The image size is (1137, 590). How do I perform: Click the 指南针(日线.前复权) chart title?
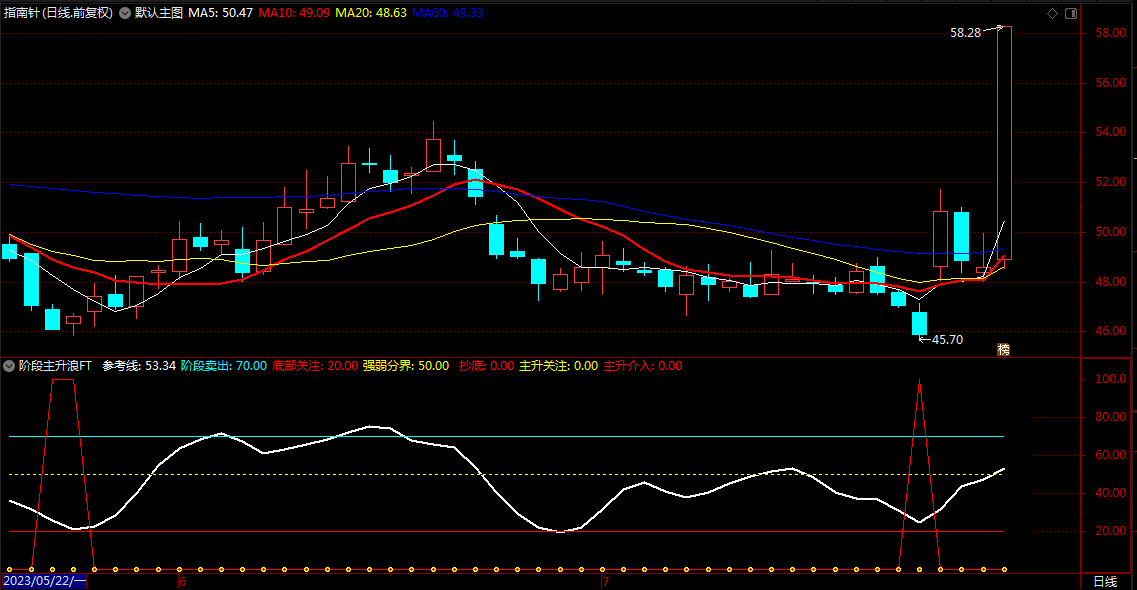tap(59, 13)
